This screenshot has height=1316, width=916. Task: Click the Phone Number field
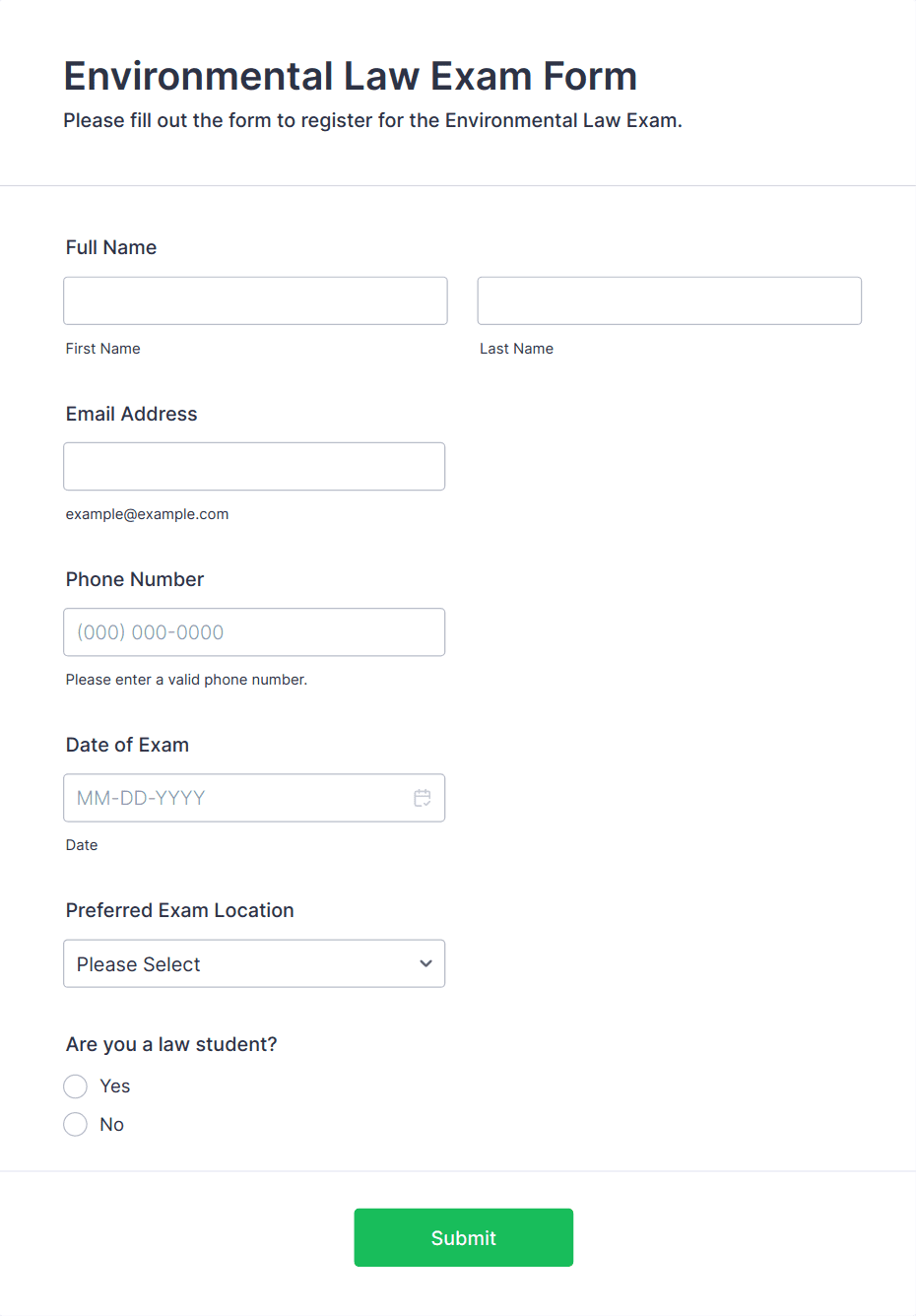coord(254,632)
